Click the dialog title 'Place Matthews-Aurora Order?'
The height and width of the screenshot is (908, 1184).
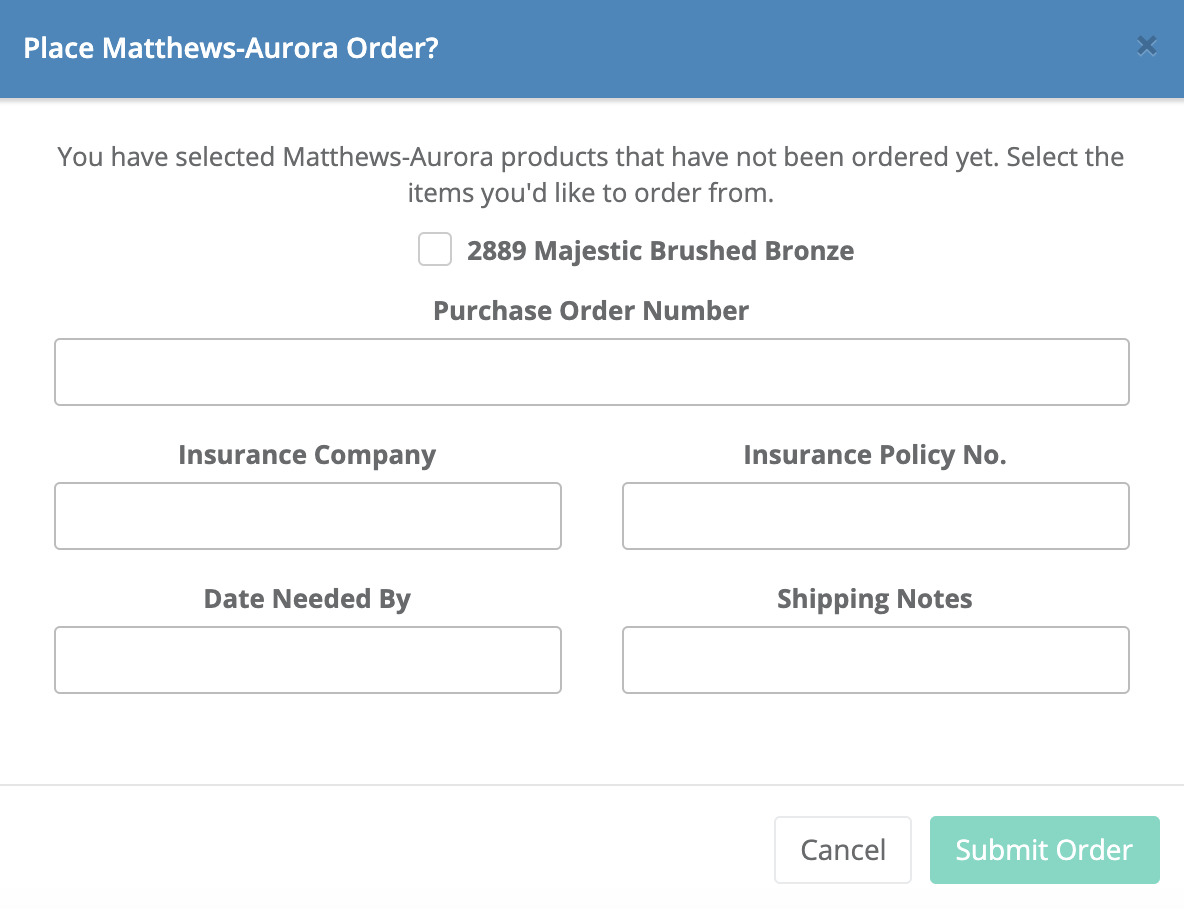(231, 48)
